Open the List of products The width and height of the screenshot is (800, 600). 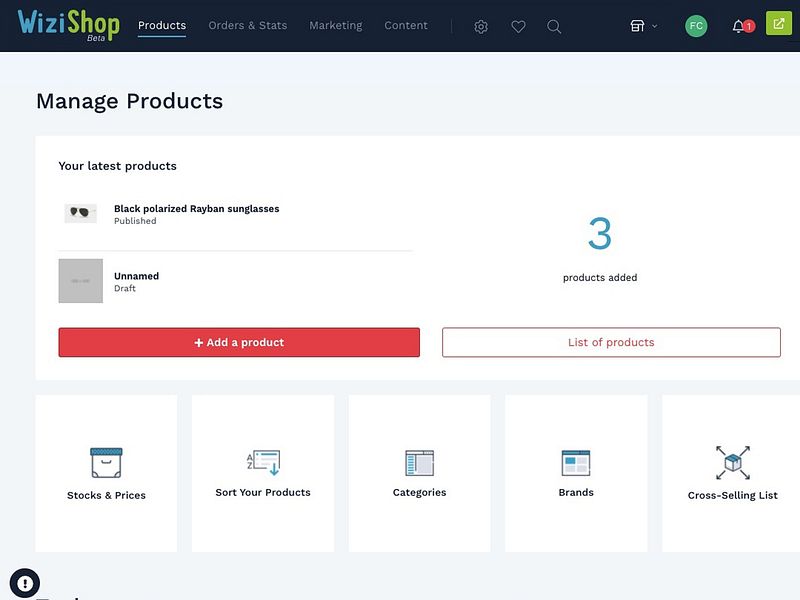click(611, 342)
